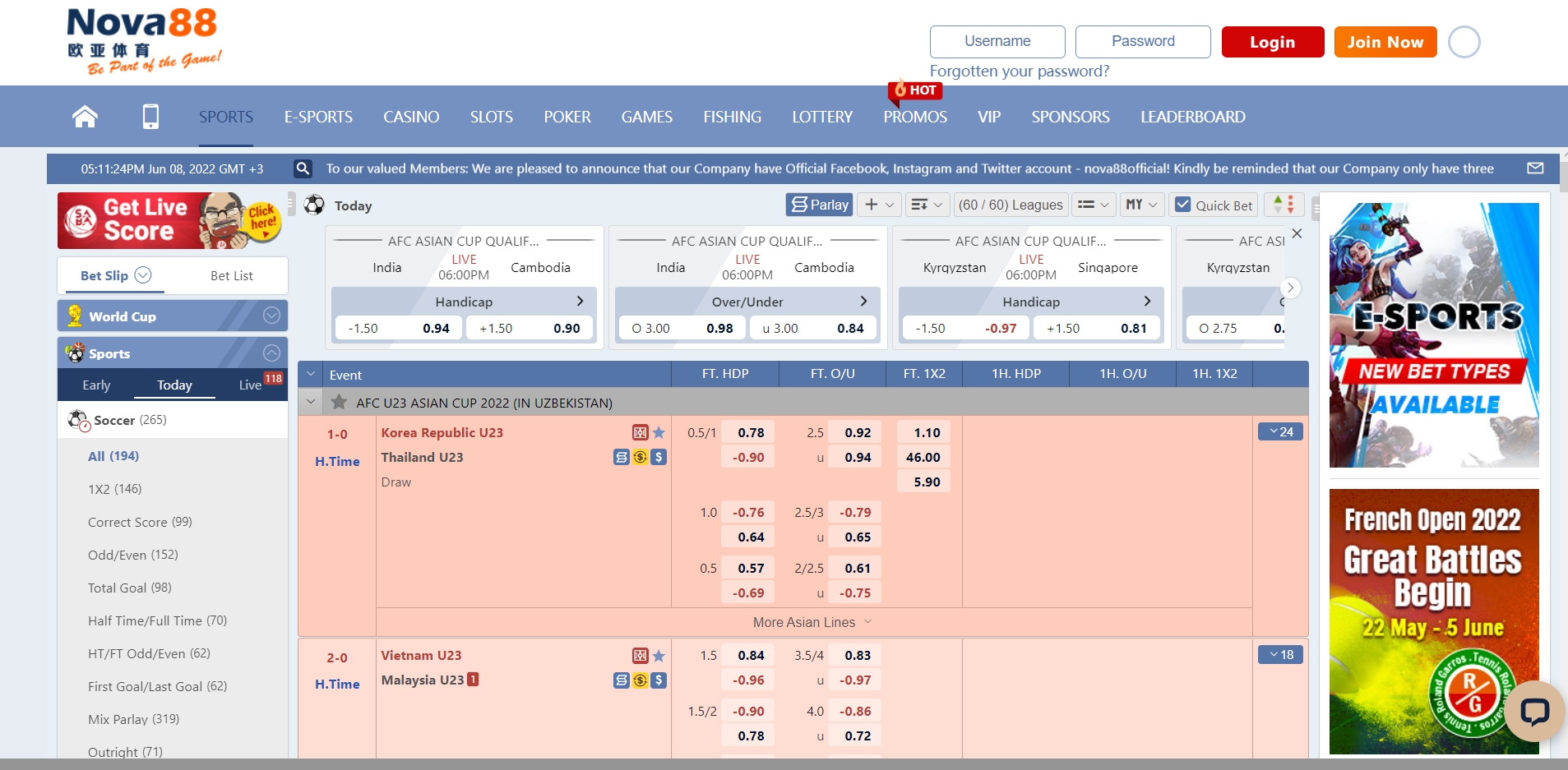Screen dimensions: 1568x770
Task: Open the parlay icon for Malaysia U23
Action: point(622,680)
